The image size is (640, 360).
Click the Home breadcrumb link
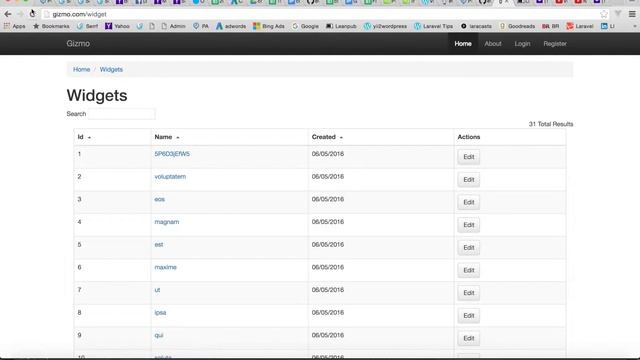click(x=82, y=69)
